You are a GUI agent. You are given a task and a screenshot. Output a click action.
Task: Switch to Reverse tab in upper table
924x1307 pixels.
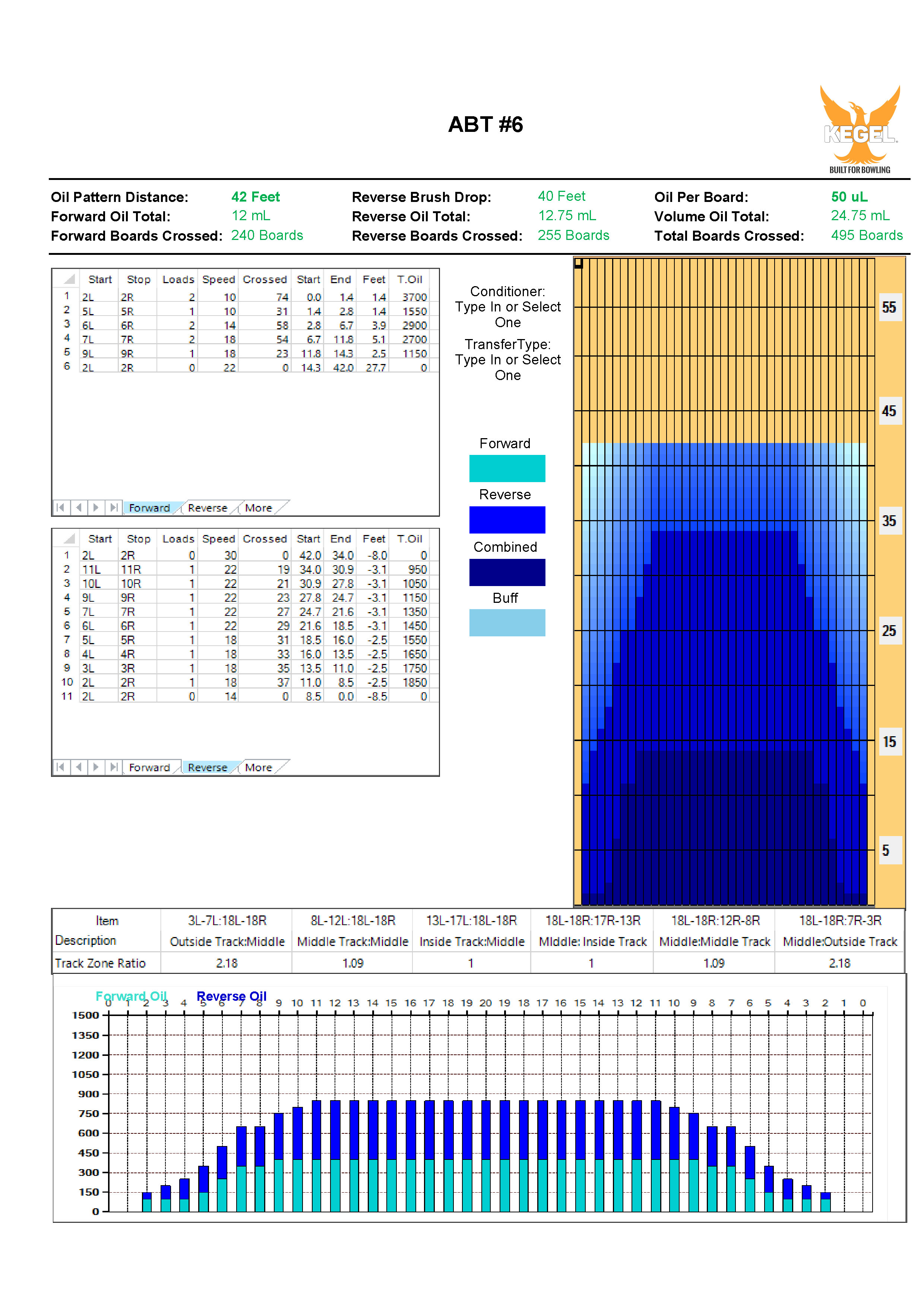(x=207, y=508)
